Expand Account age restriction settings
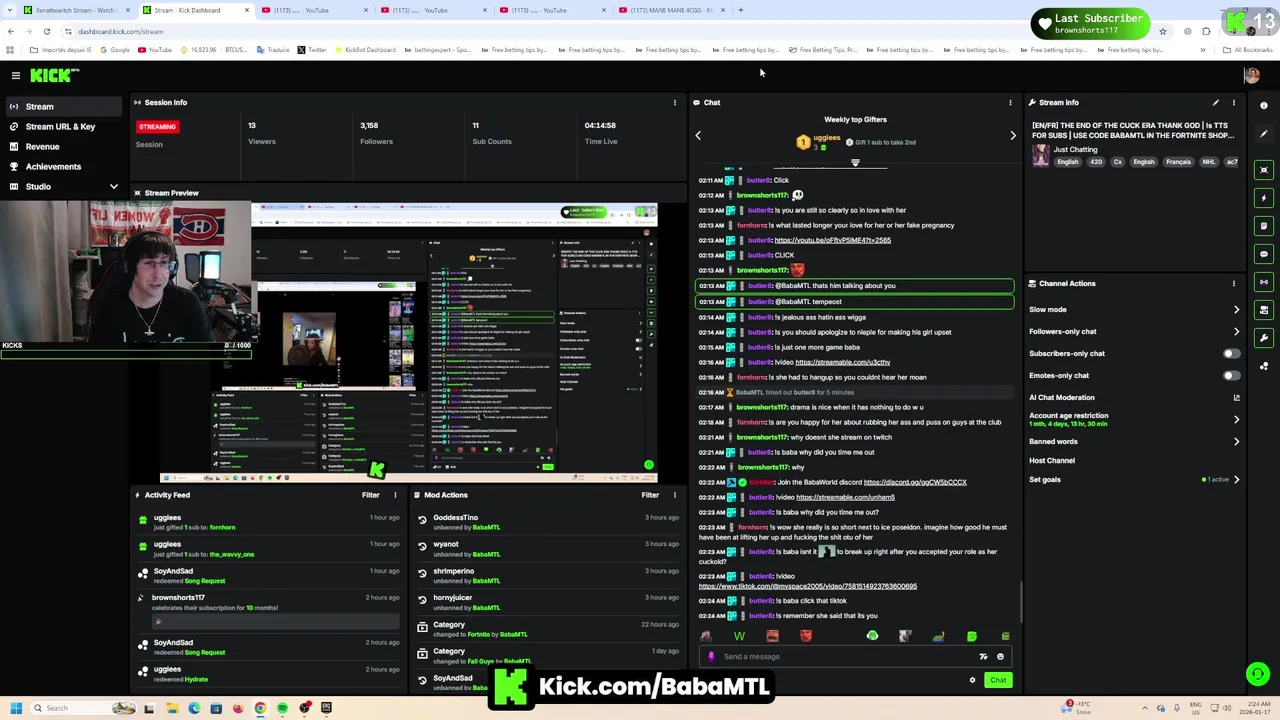Screen dimensions: 1280x720 coord(1237,420)
